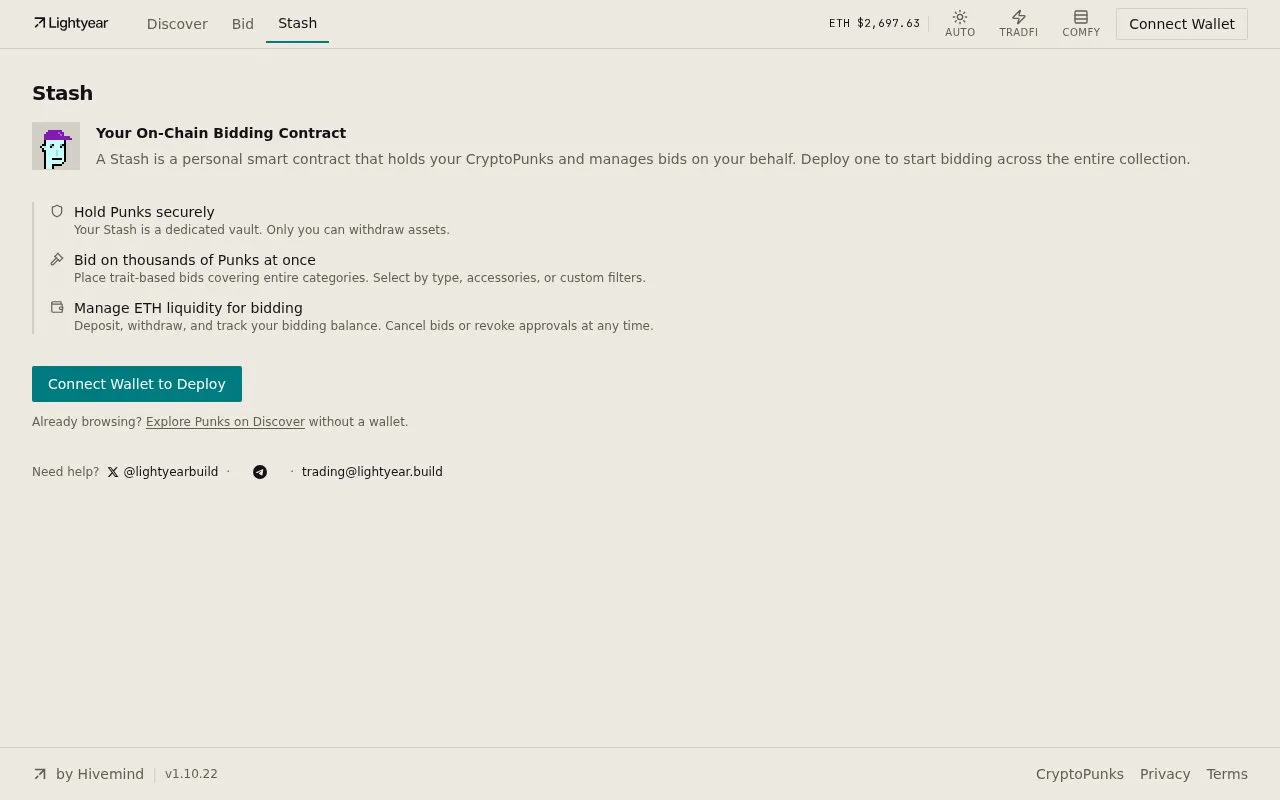
Task: Click Connect Wallet to Deploy
Action: pos(137,384)
